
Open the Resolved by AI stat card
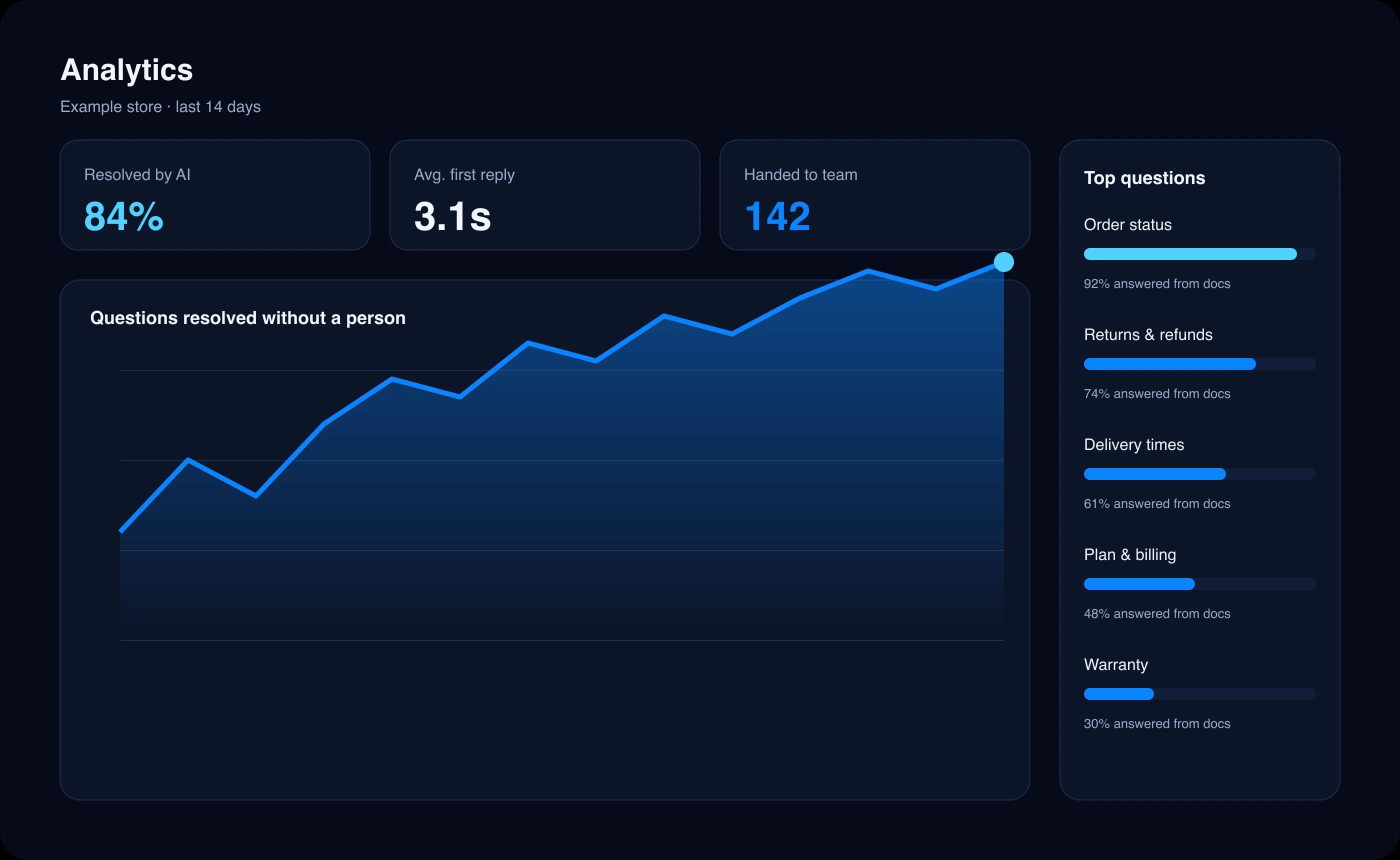point(215,195)
